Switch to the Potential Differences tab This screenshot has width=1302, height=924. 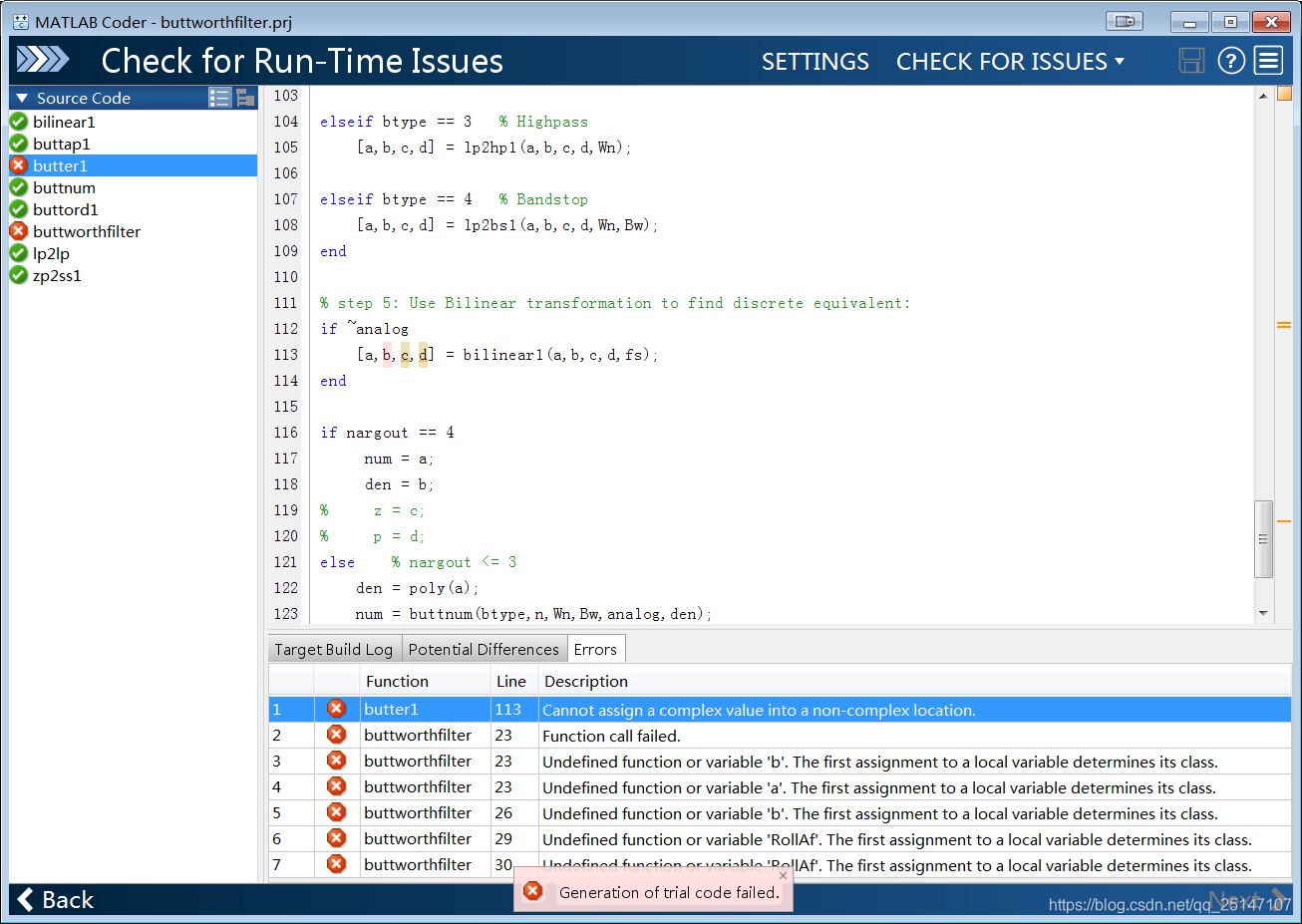[484, 649]
